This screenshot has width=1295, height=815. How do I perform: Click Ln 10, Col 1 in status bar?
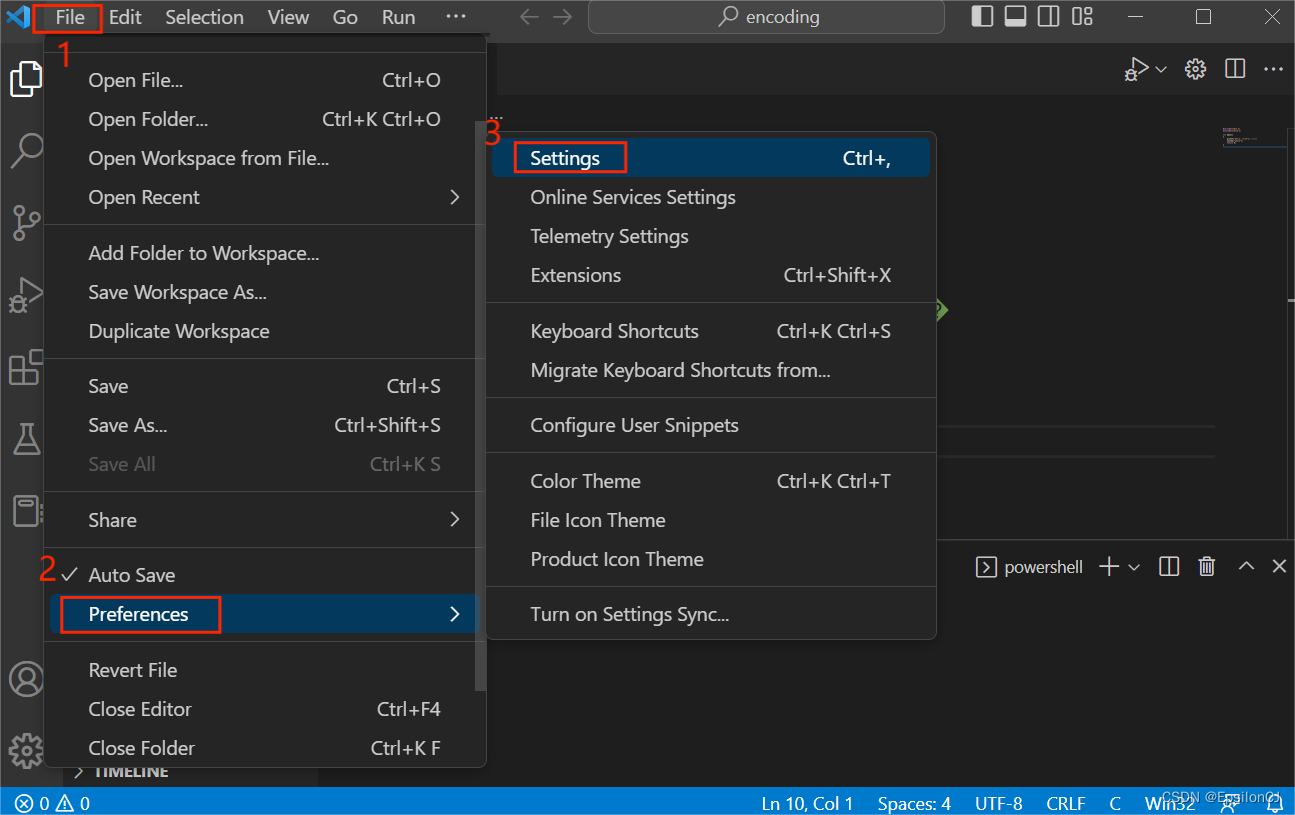coord(807,803)
